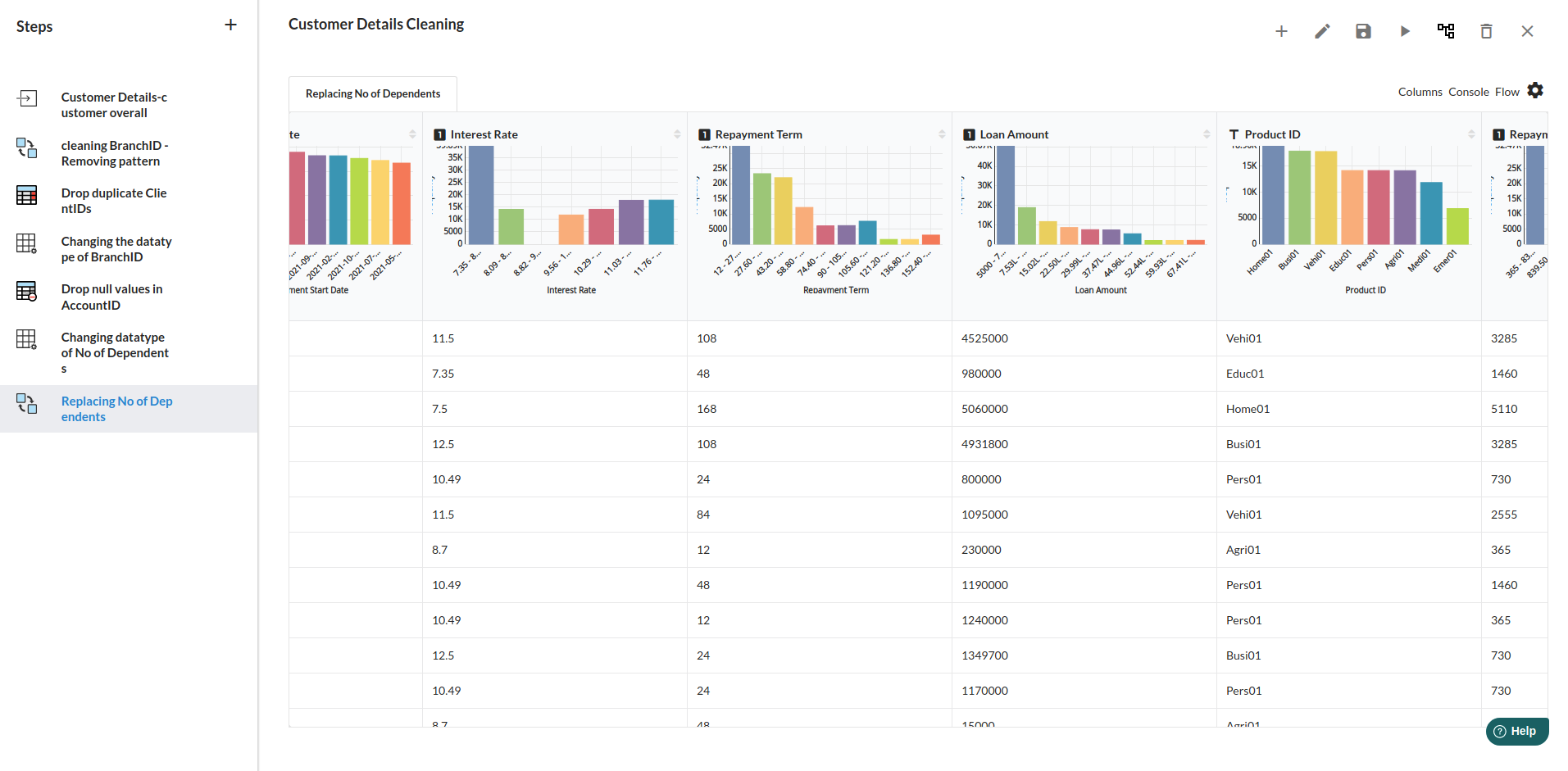Click loan amount cell 5060000
The width and height of the screenshot is (1568, 771).
pyautogui.click(x=984, y=409)
